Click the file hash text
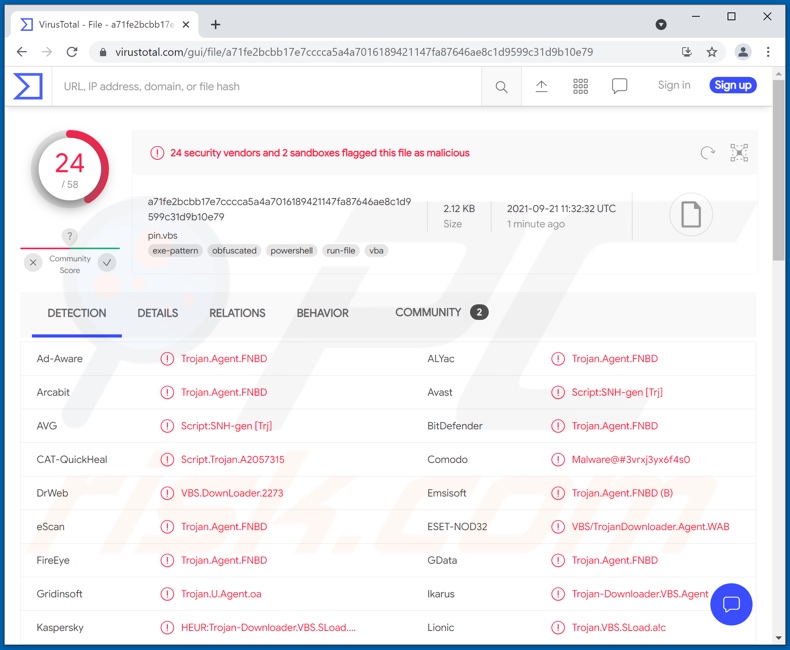The height and width of the screenshot is (650, 790). tap(279, 209)
